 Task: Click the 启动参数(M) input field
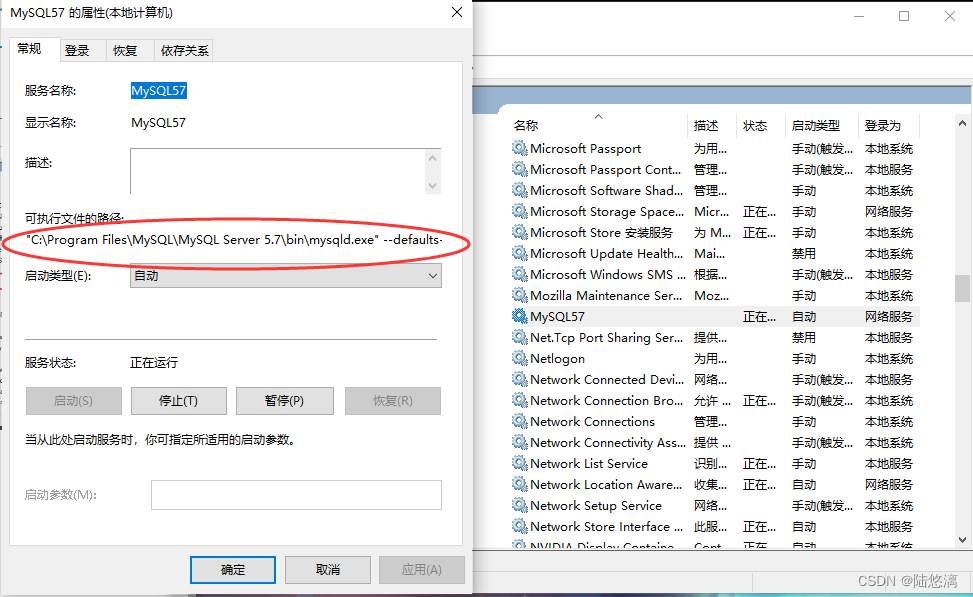click(296, 495)
